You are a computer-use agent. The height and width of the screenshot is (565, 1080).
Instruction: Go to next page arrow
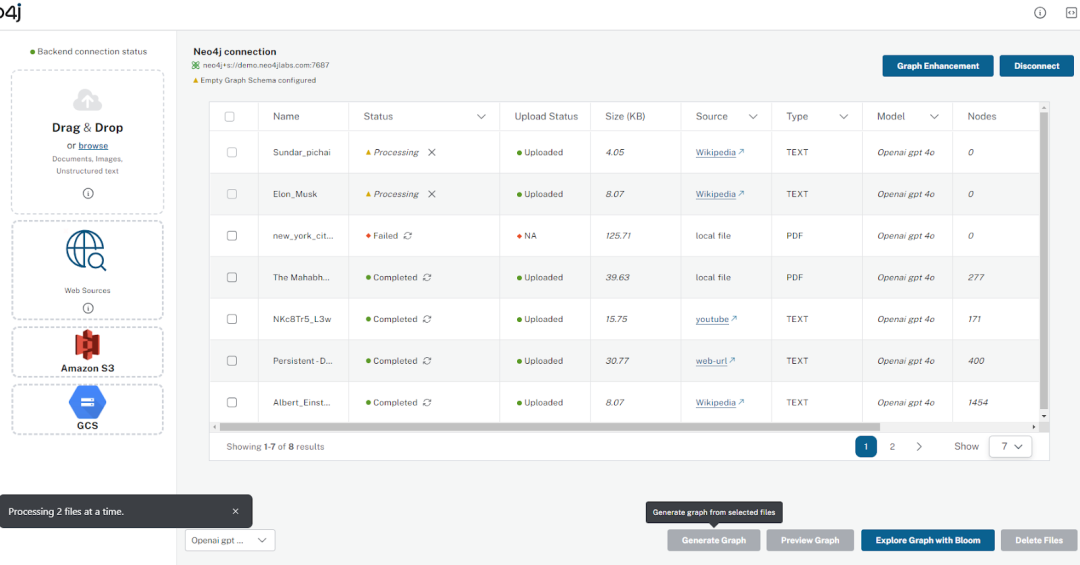(x=919, y=446)
